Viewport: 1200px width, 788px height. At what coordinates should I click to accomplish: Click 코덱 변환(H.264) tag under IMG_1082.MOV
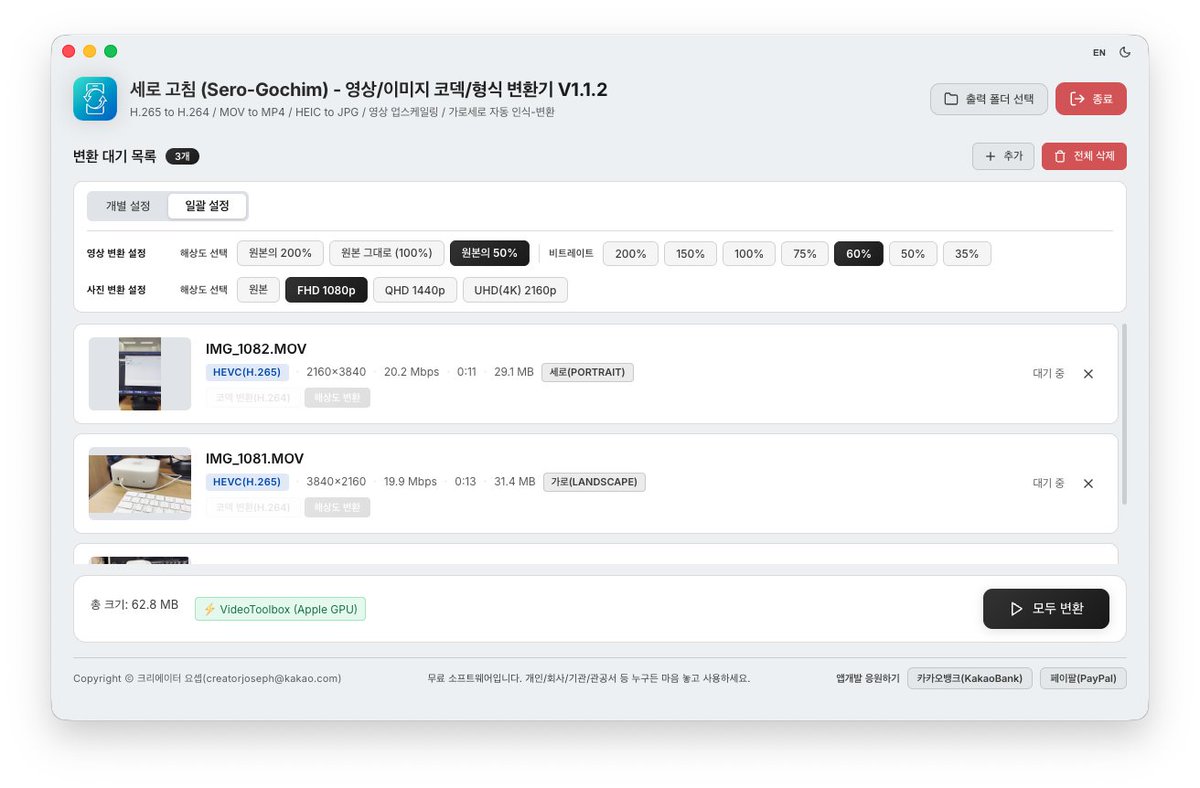tap(252, 397)
